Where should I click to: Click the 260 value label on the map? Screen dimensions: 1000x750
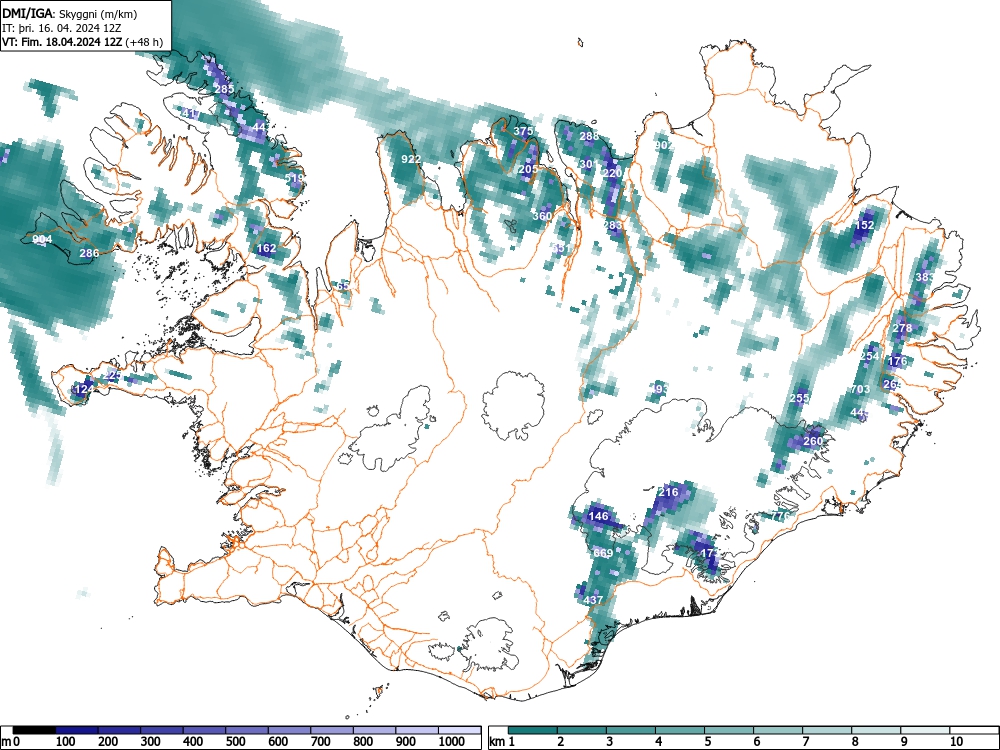tap(813, 441)
